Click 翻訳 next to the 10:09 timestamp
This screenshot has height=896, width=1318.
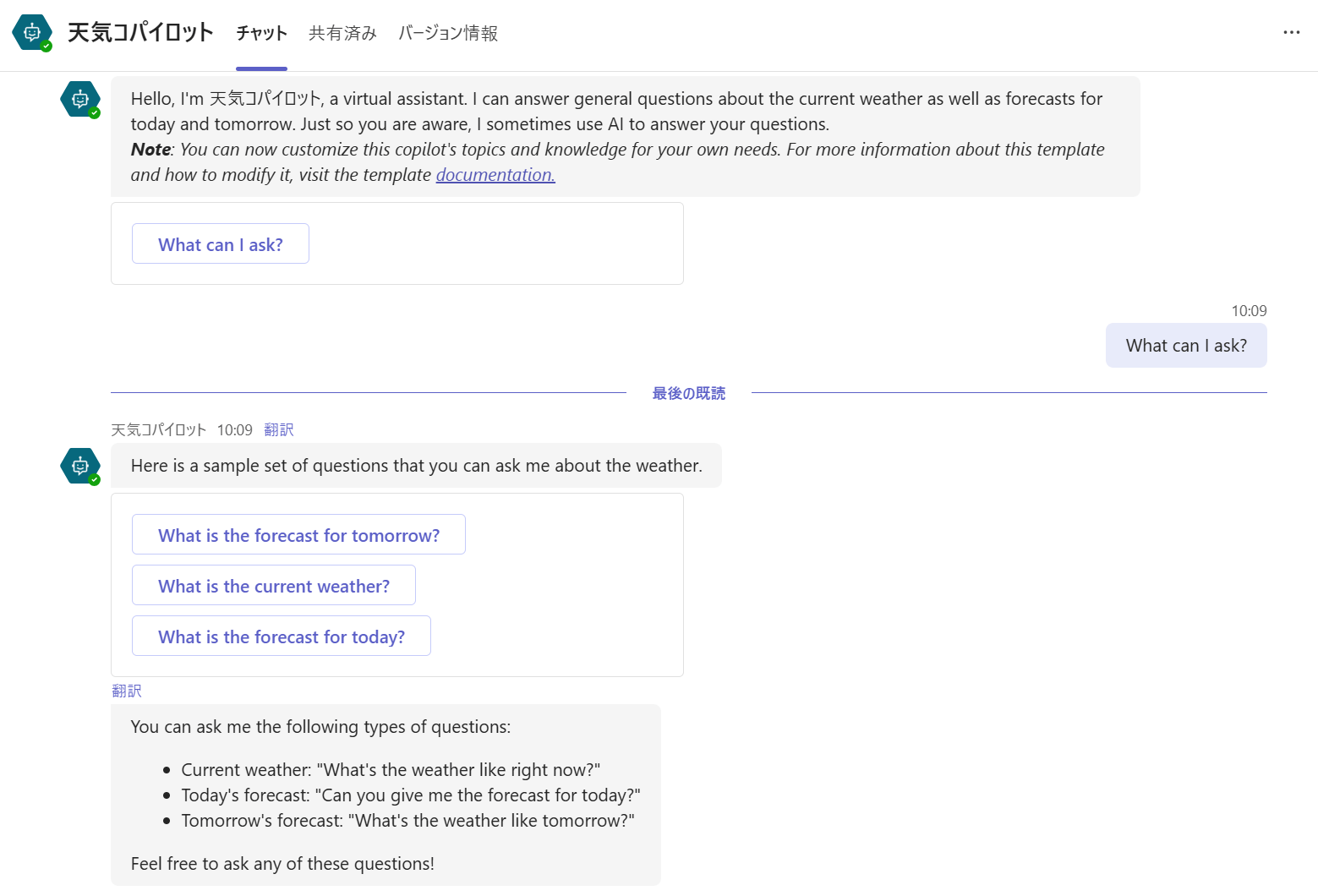tap(279, 430)
